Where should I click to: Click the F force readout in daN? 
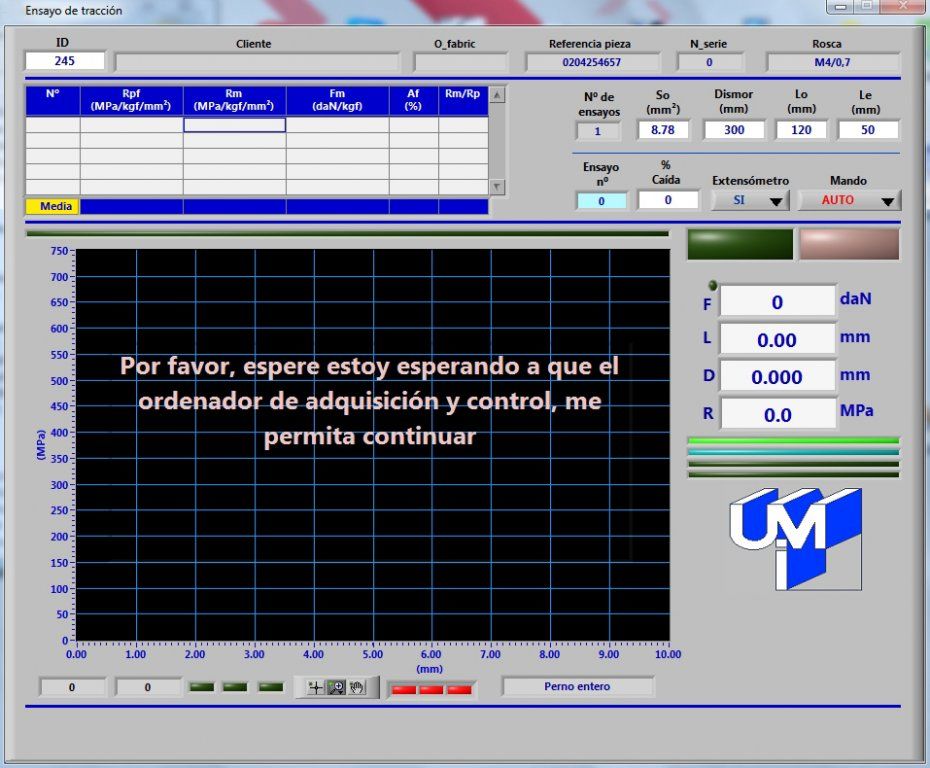(x=777, y=302)
